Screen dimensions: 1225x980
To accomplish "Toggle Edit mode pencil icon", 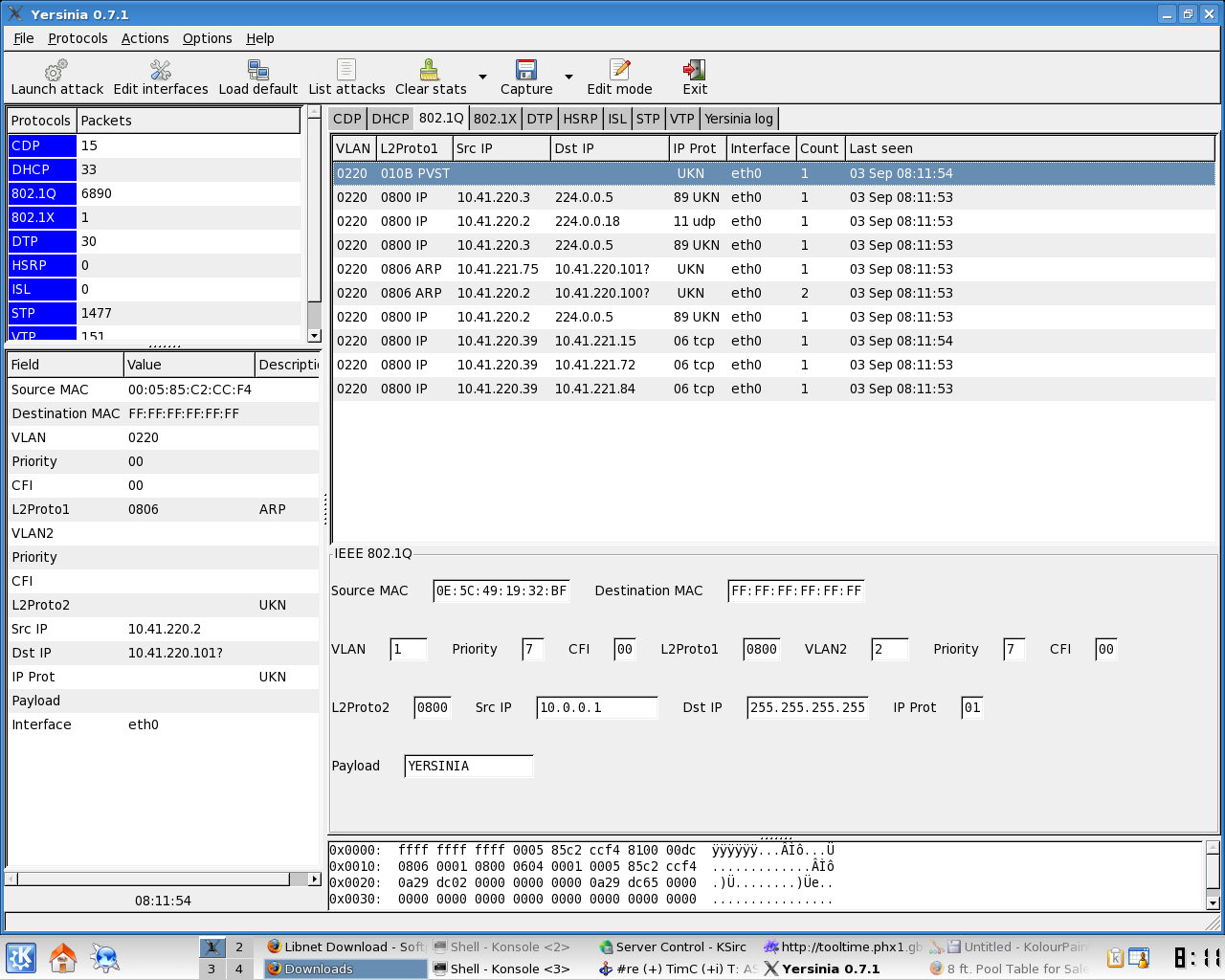I will coord(620,70).
